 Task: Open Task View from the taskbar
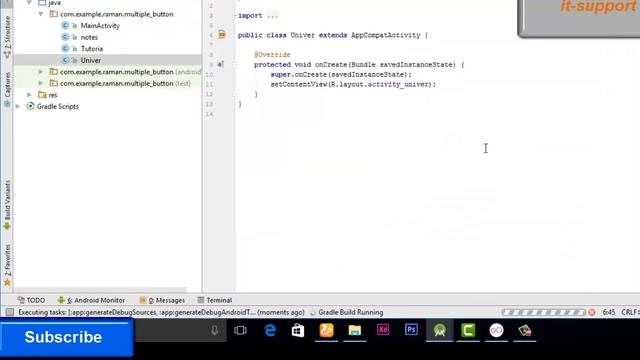coord(240,330)
